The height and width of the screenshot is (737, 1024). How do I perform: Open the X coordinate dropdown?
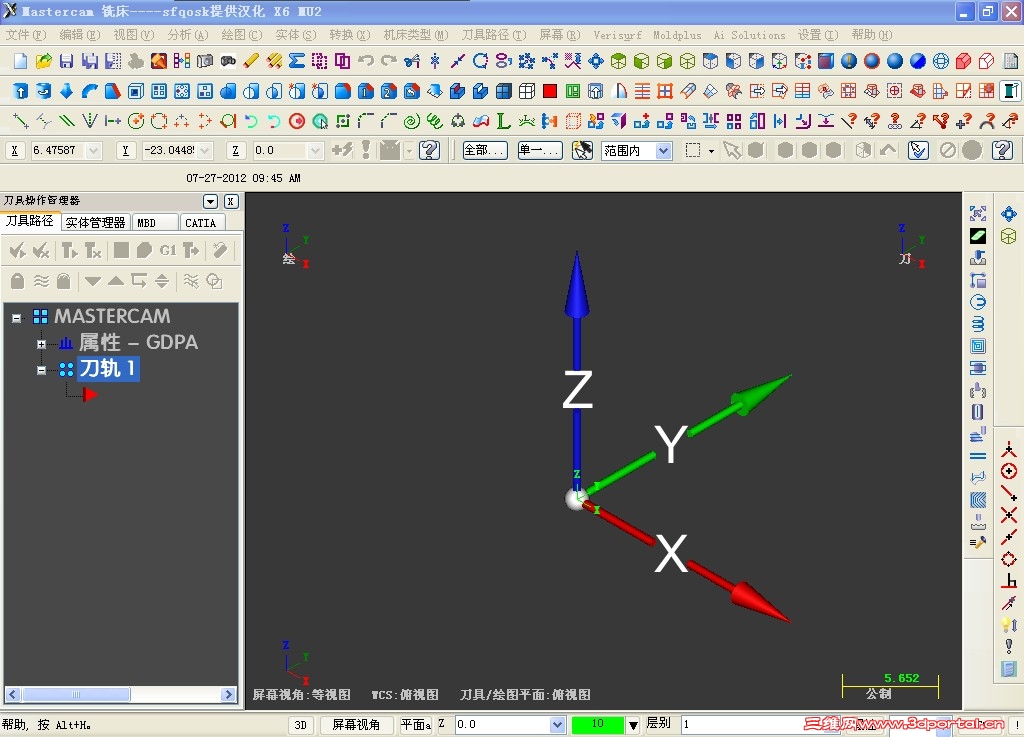[x=93, y=151]
